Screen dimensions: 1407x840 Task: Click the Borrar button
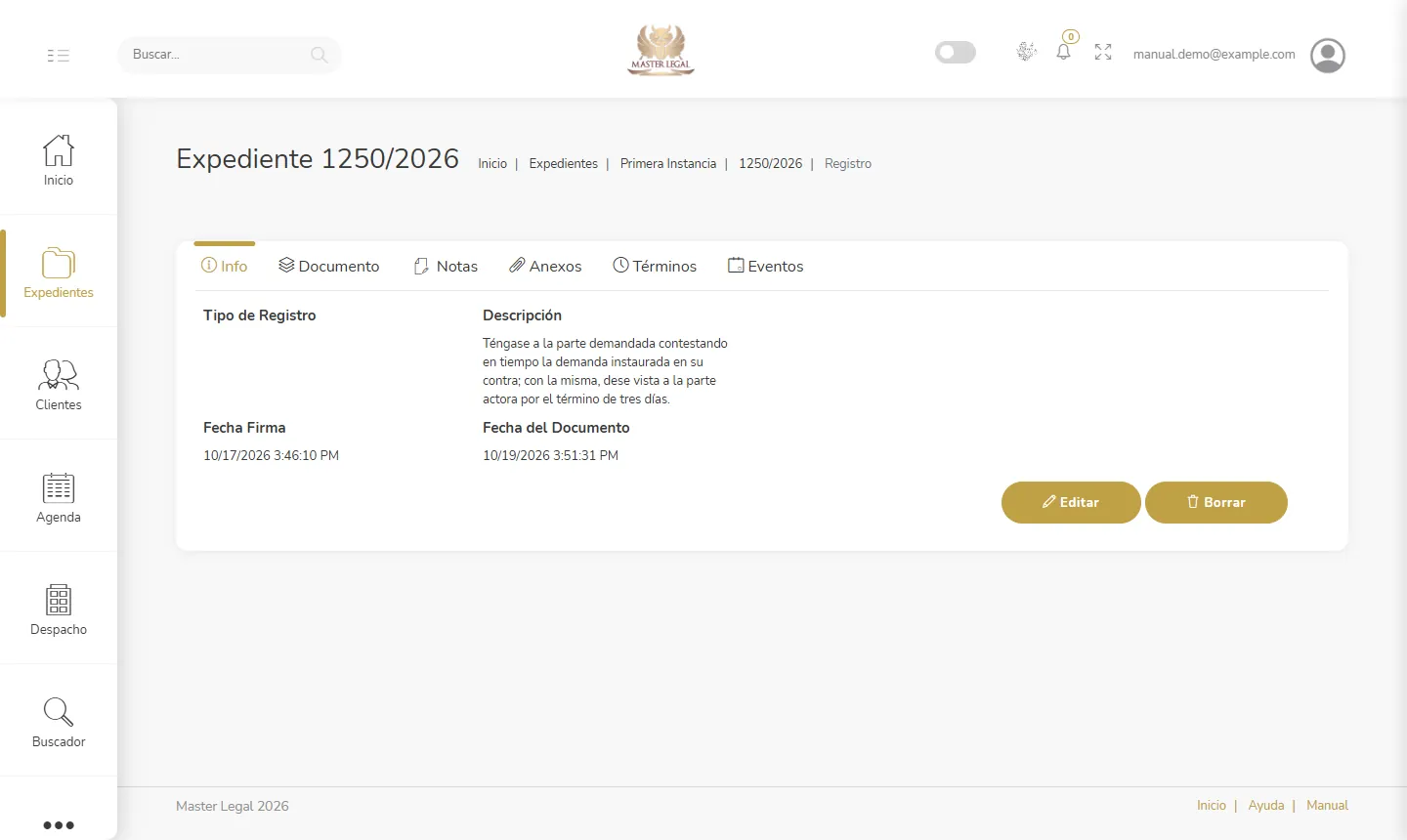1216,502
